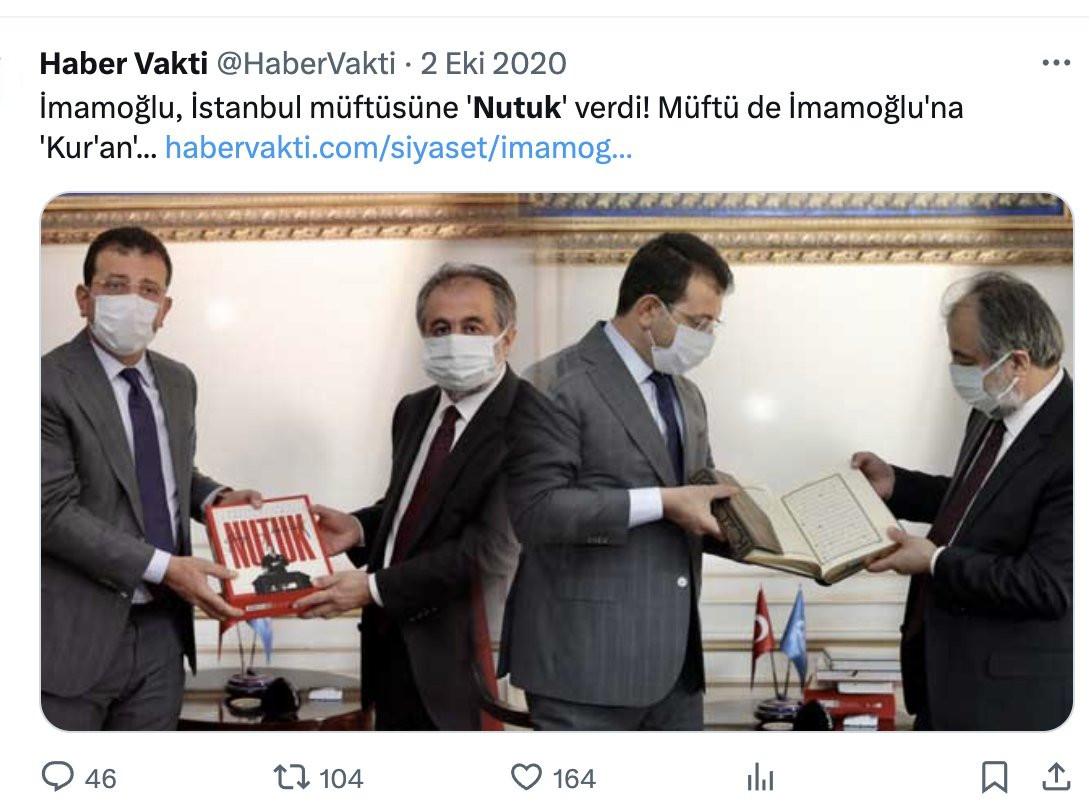Screen dimensions: 1089x810
Task: Click the retweet arrows icon
Action: tap(292, 777)
